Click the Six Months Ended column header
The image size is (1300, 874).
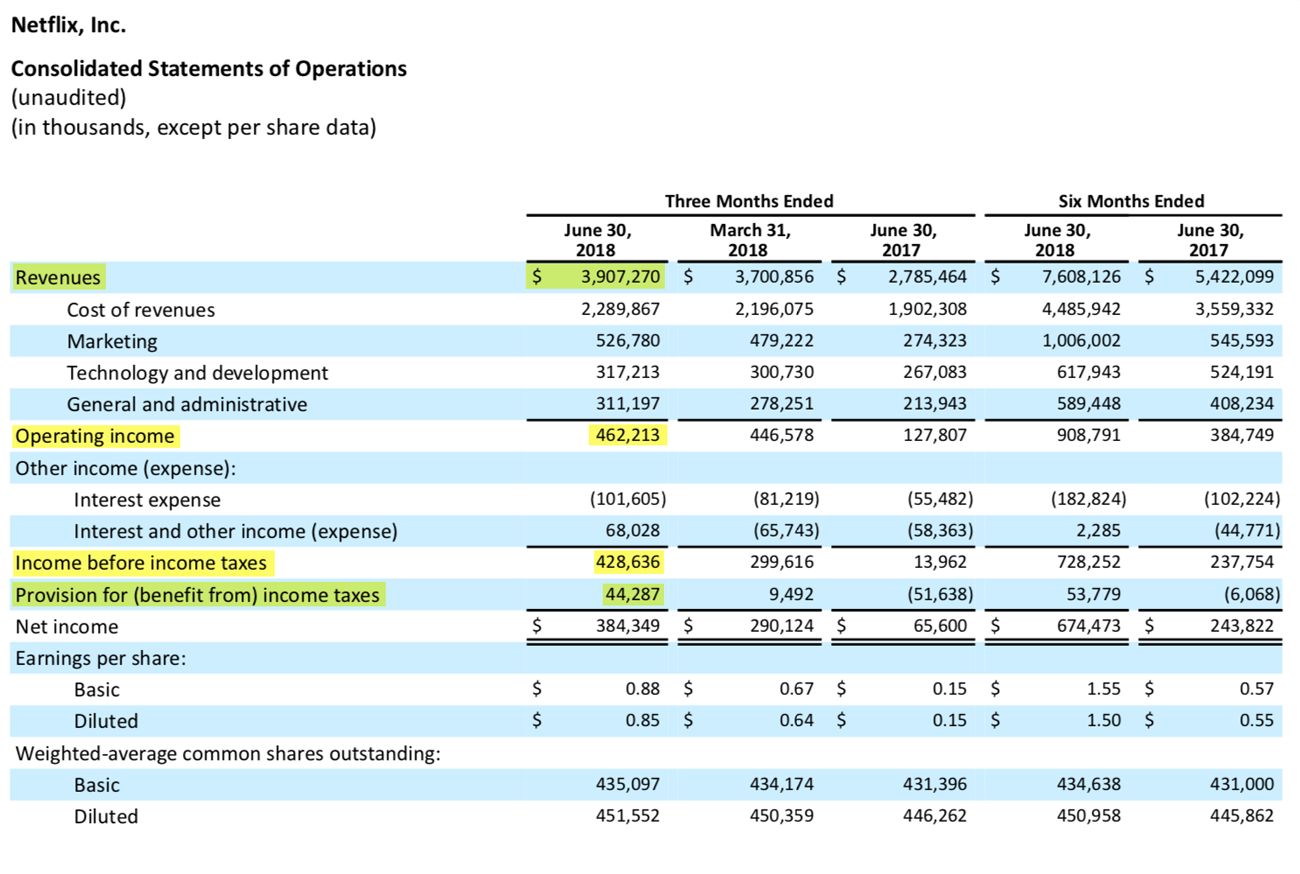(x=1132, y=201)
